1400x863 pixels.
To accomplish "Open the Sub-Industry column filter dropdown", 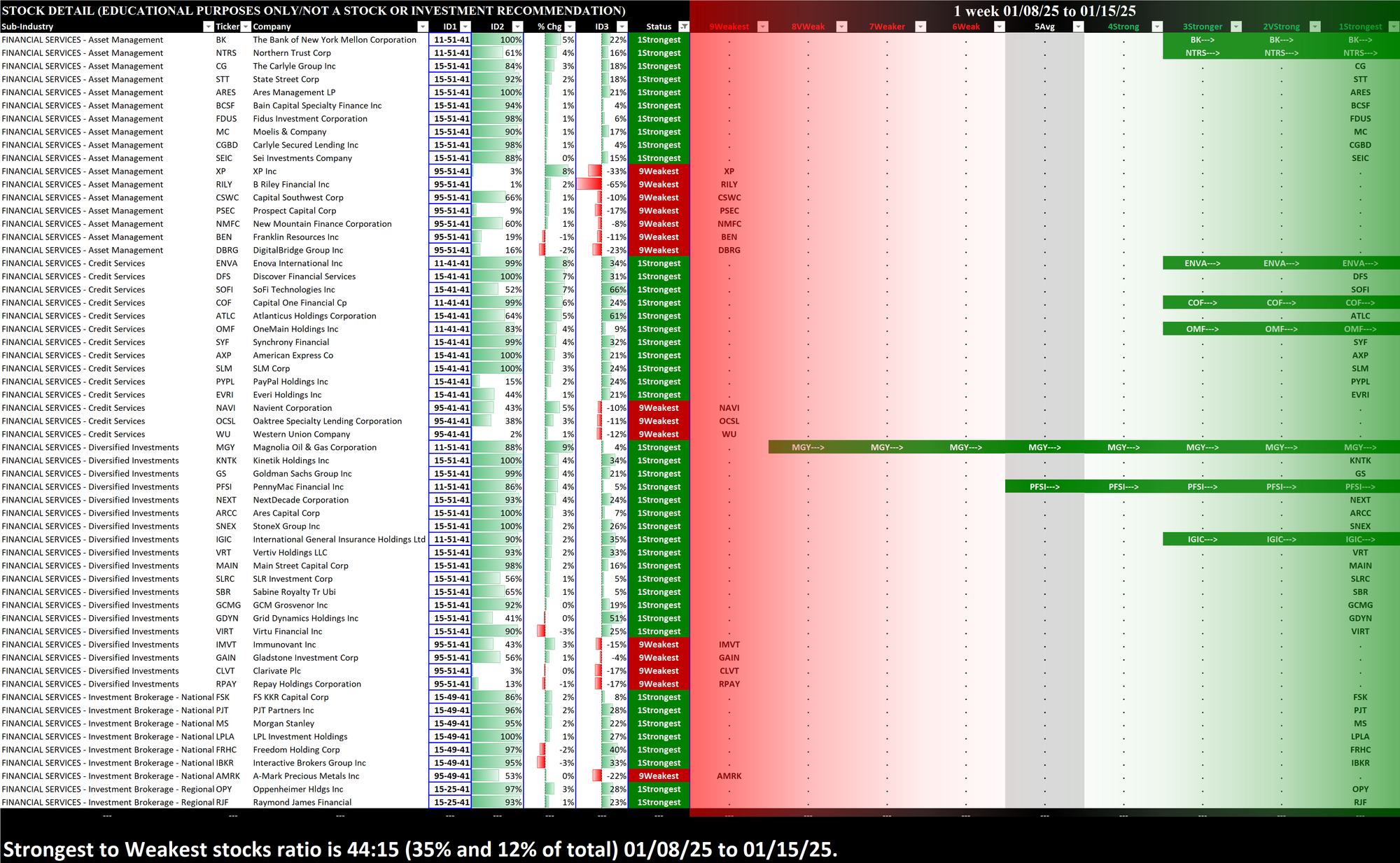I will 208,27.
